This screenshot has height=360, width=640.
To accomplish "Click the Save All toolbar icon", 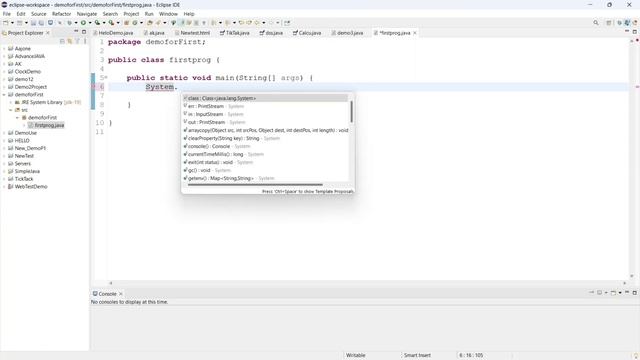I will 41,23.
